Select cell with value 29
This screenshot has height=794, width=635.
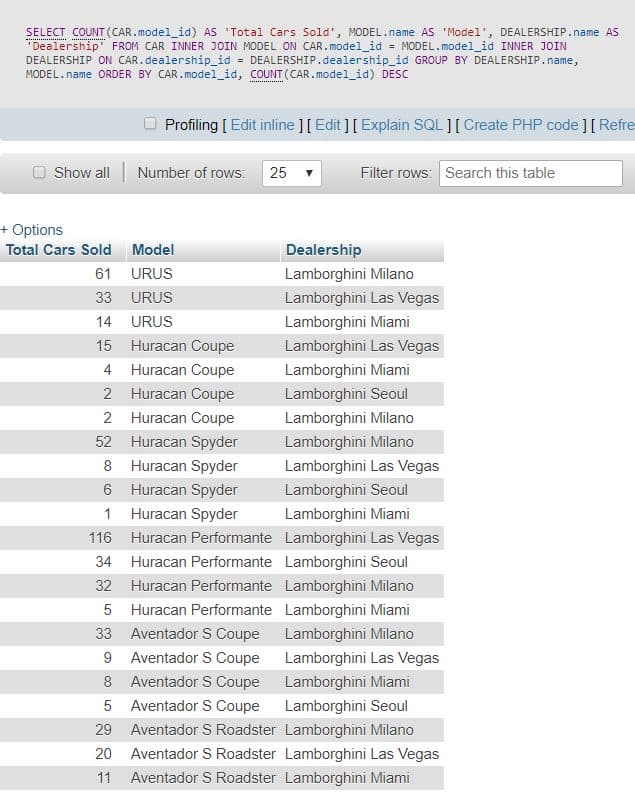103,730
